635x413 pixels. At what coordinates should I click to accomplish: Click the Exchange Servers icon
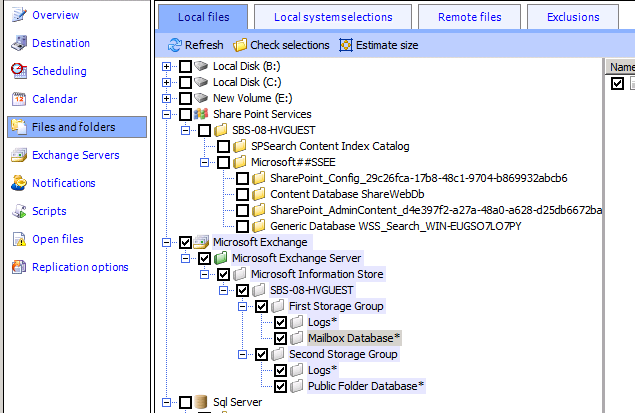[x=19, y=155]
